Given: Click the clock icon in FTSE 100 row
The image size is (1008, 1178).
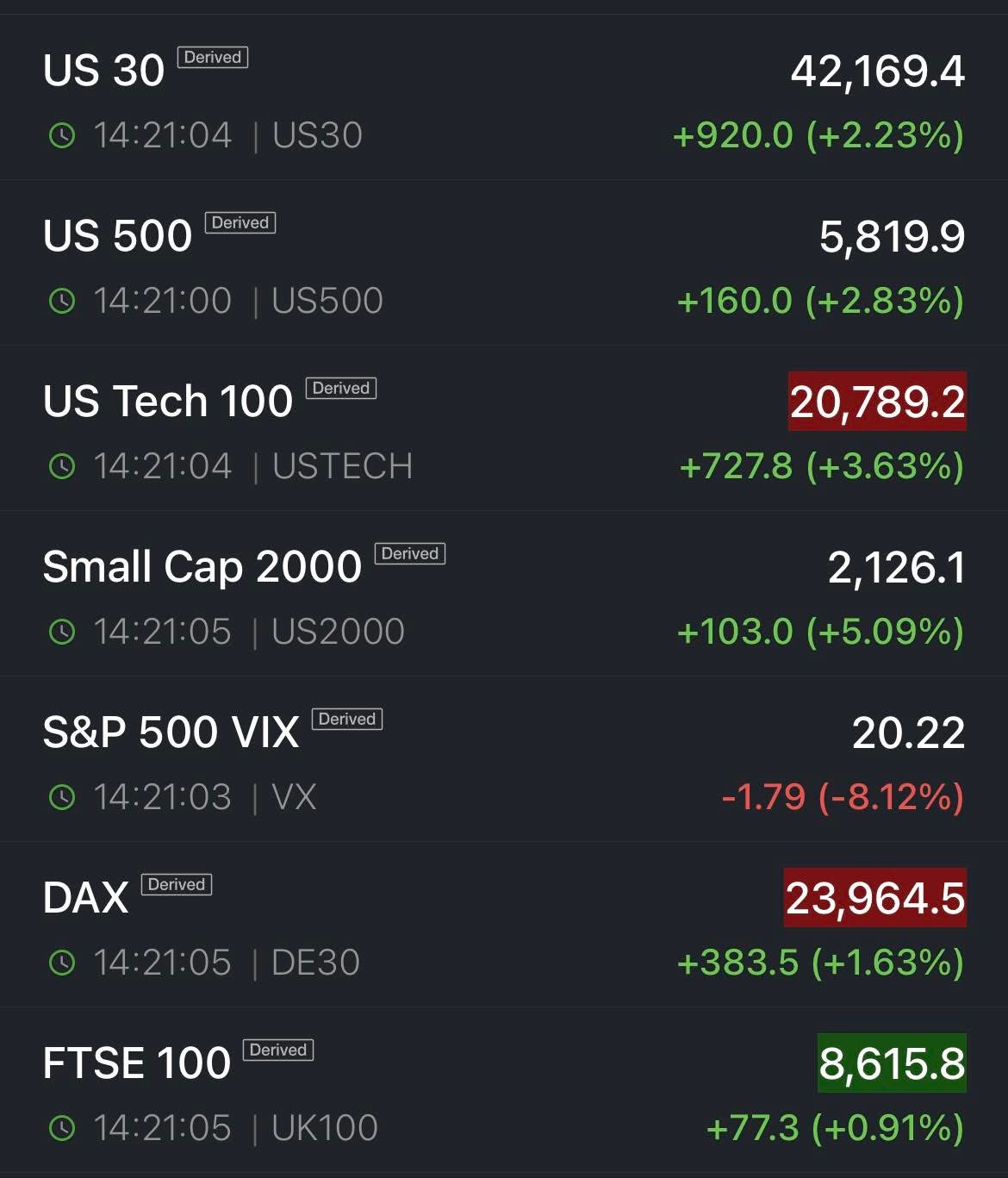Looking at the screenshot, I should [x=62, y=1128].
